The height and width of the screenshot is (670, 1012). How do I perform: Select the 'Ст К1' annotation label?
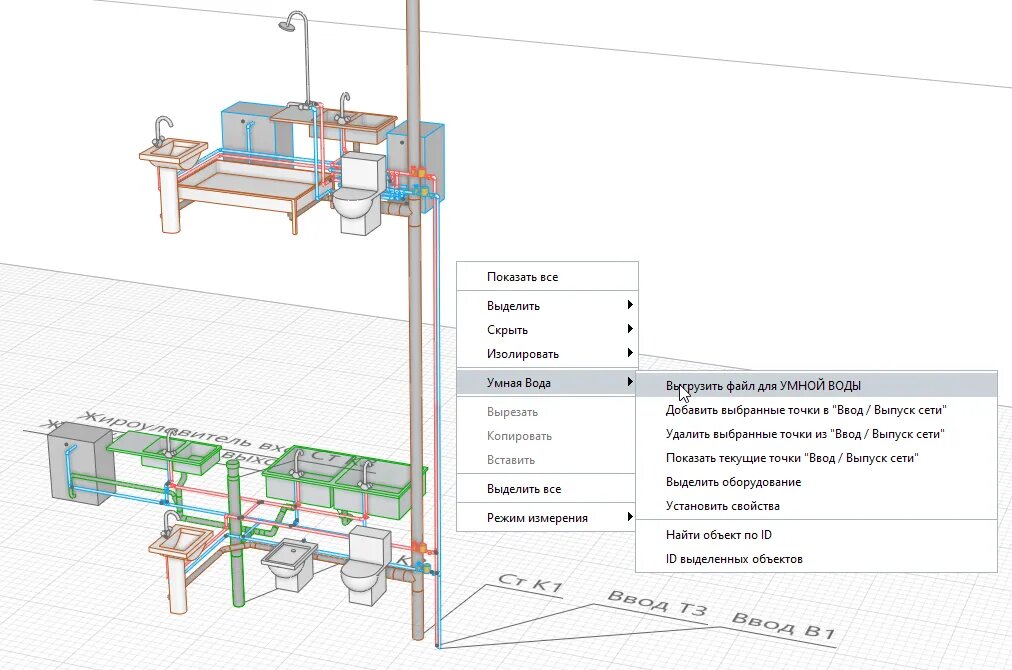pyautogui.click(x=531, y=583)
